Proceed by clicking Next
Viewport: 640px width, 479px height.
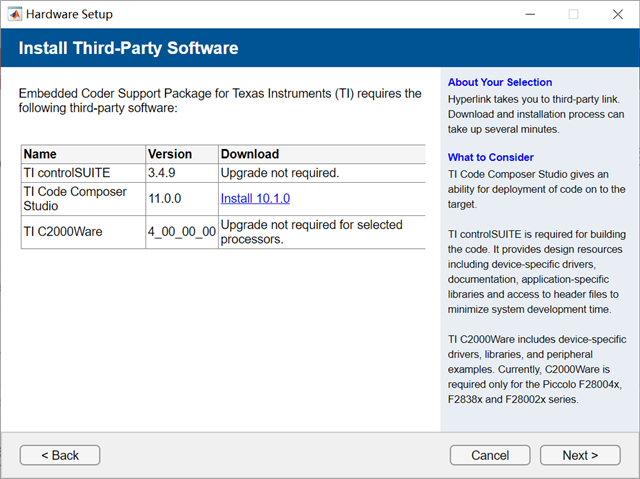[580, 455]
